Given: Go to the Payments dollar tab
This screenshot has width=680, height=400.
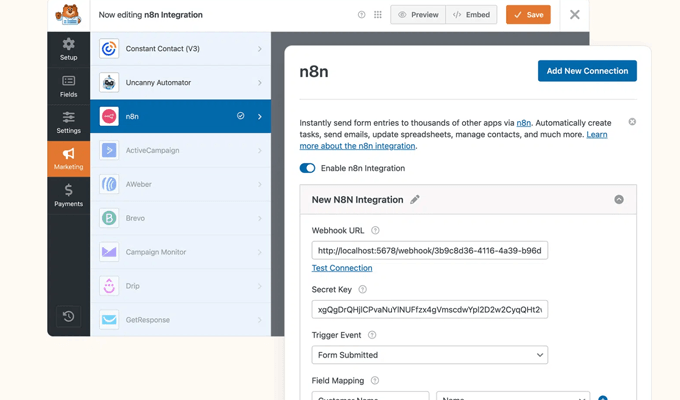Looking at the screenshot, I should 69,196.
